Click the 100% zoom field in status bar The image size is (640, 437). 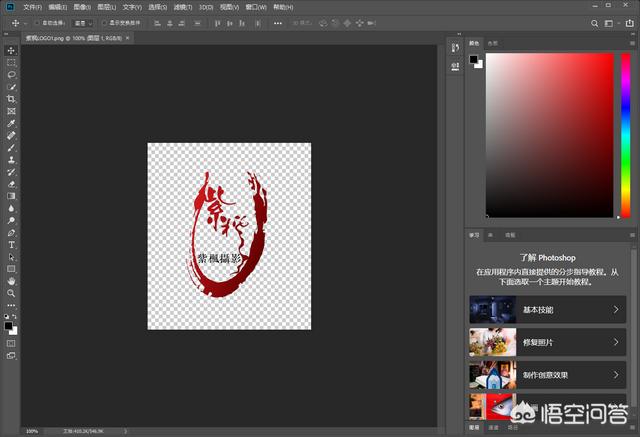pyautogui.click(x=32, y=431)
